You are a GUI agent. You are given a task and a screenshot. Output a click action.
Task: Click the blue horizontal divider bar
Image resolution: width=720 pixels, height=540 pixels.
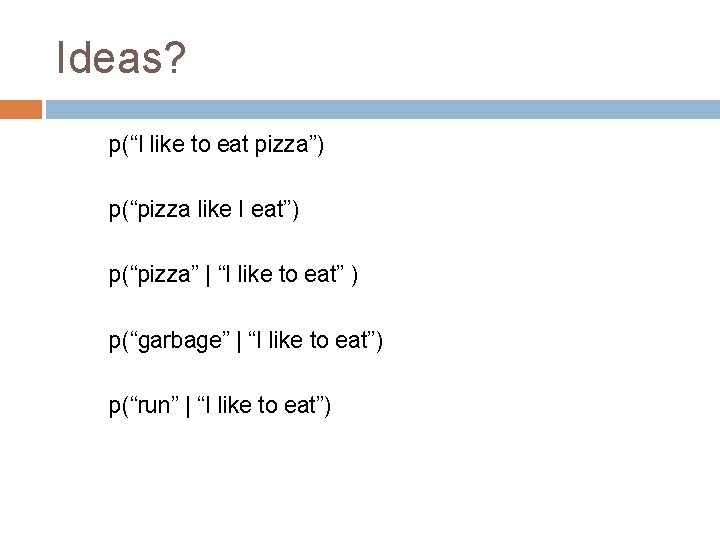[x=381, y=109]
